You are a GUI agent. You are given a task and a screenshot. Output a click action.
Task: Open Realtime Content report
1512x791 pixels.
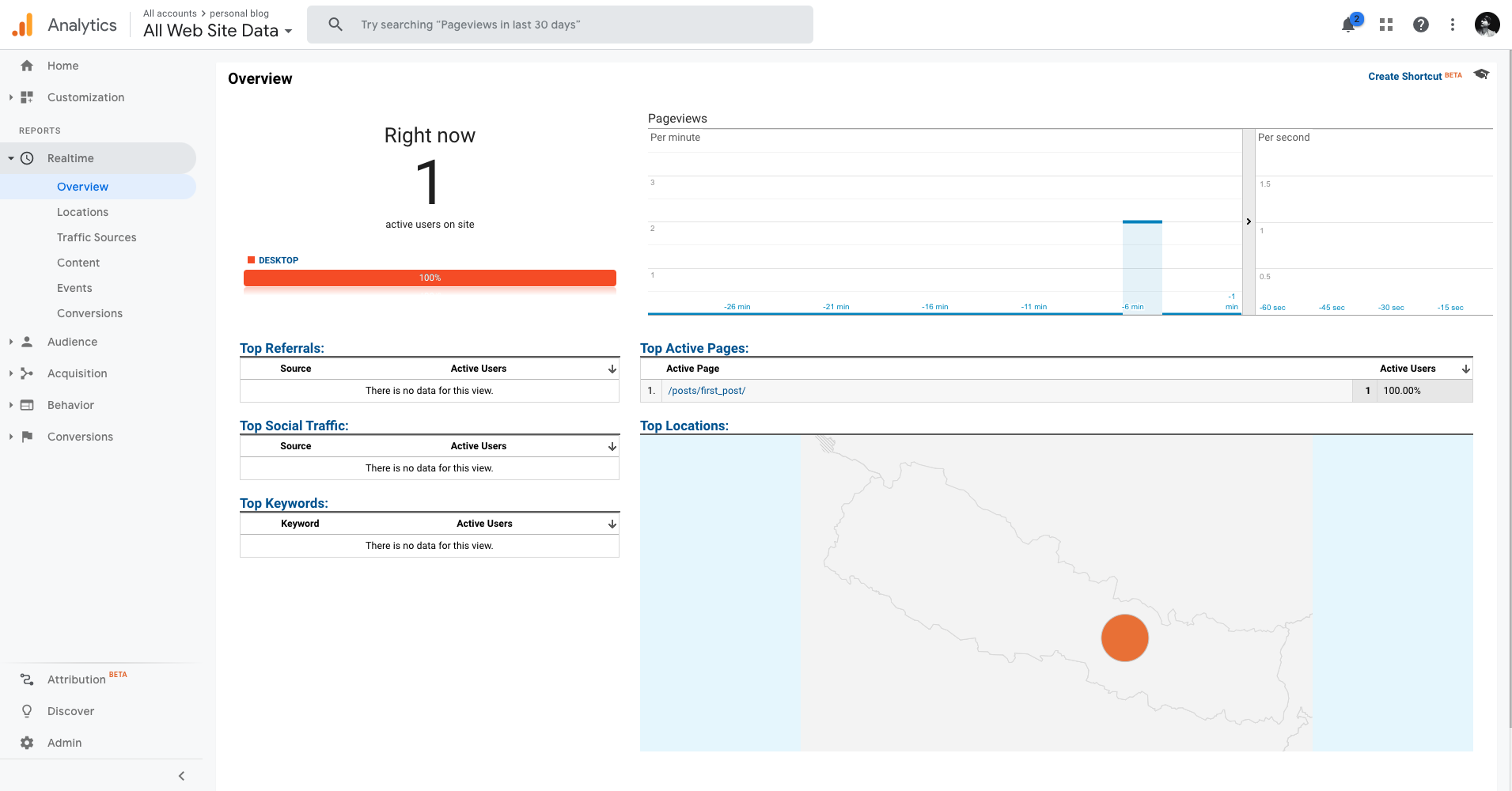pos(78,263)
